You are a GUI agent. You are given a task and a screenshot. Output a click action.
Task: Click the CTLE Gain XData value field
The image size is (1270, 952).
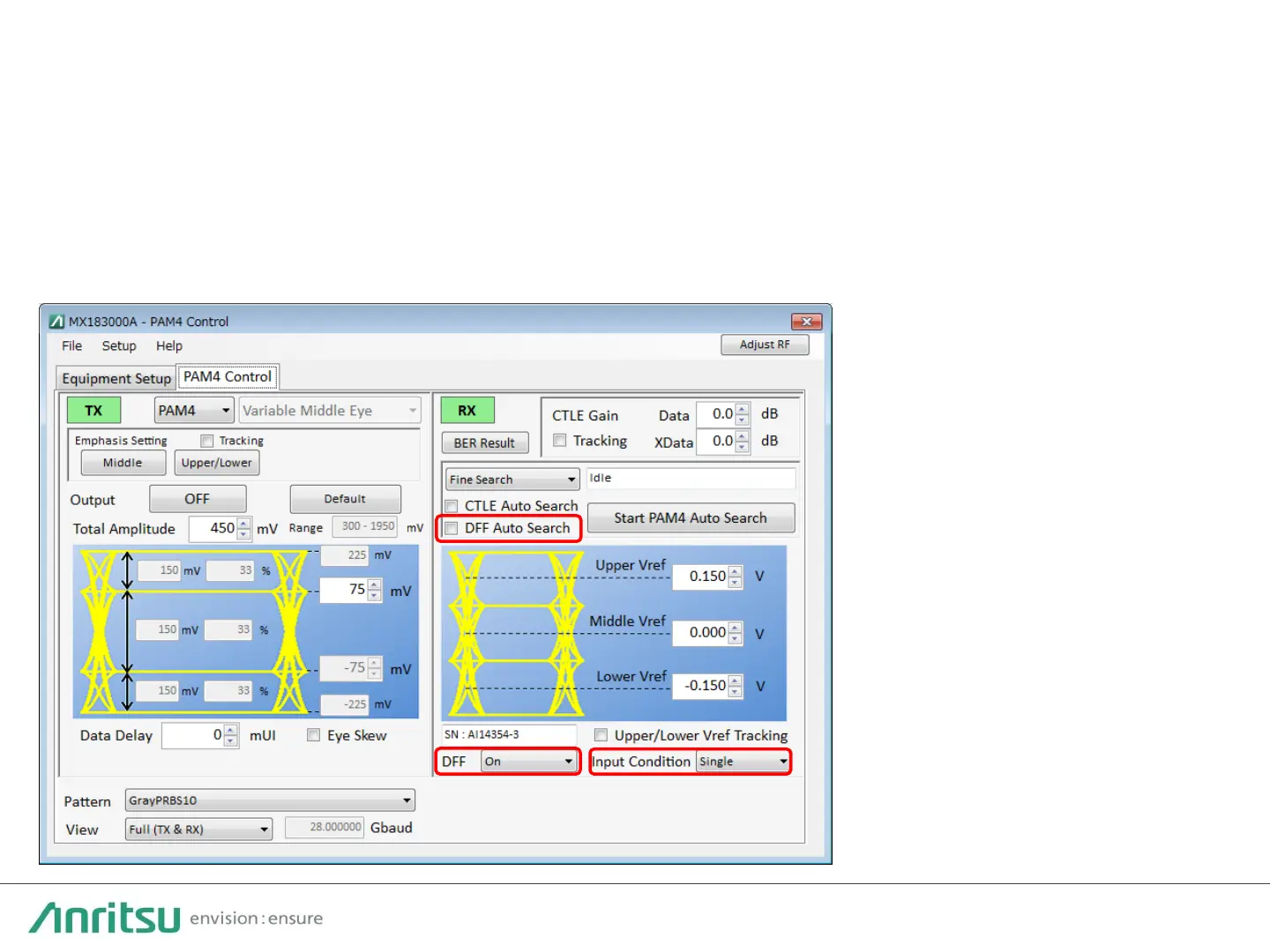tap(716, 441)
